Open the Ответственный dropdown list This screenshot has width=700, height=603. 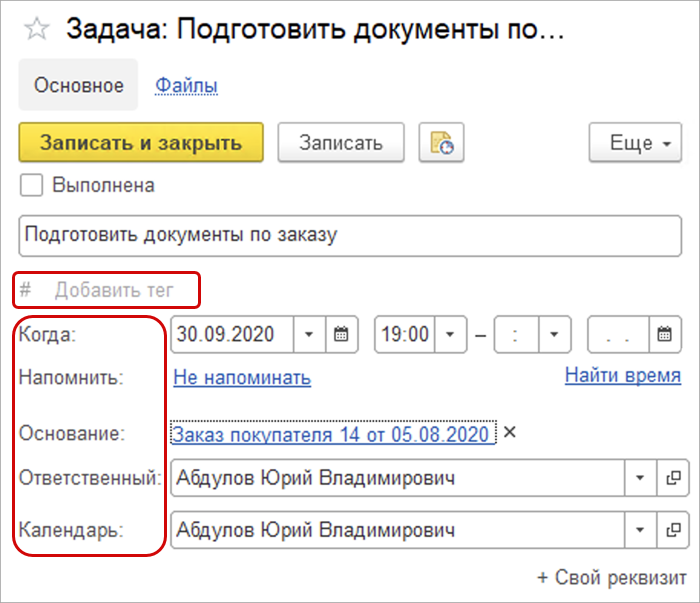click(x=640, y=478)
